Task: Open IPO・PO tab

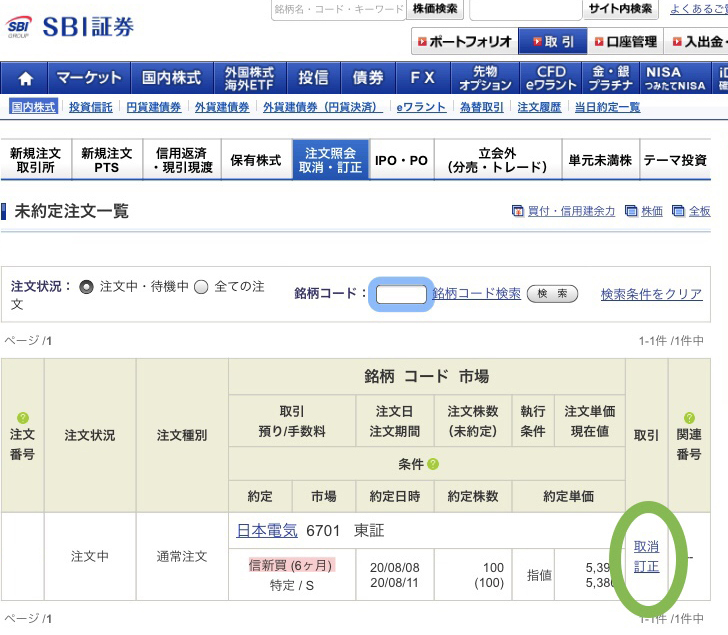Action: pos(402,160)
